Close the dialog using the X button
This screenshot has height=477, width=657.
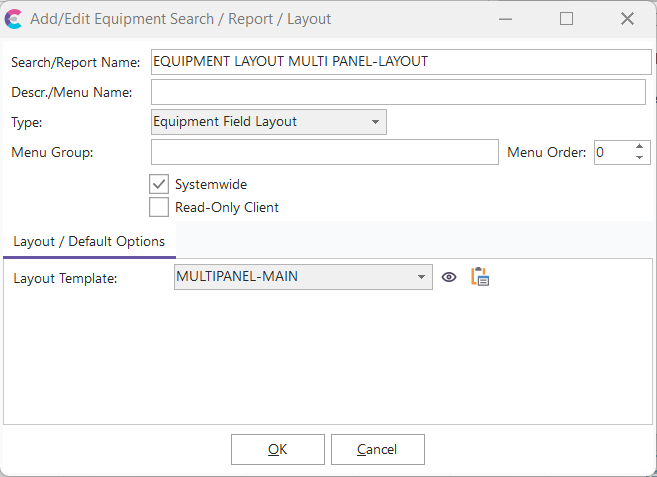point(627,18)
